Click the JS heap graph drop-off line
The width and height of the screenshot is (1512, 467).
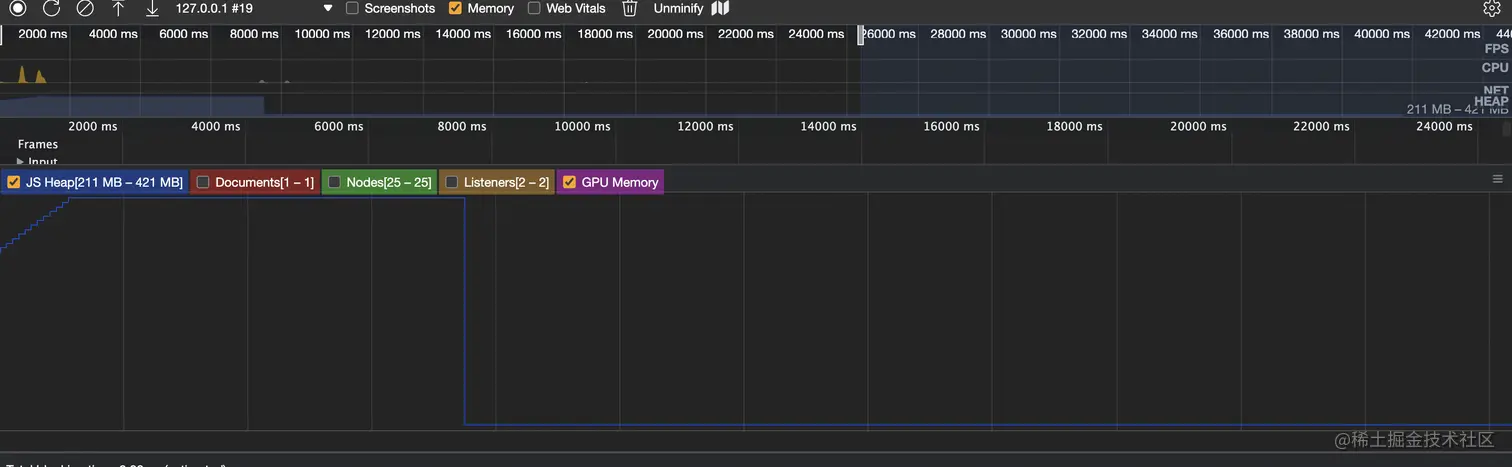(x=465, y=311)
